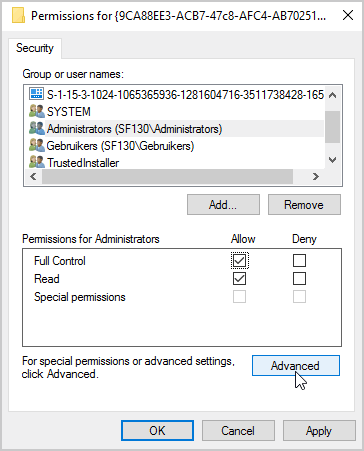Click the user list scroll up arrow
This screenshot has height=451, width=364.
(332, 95)
